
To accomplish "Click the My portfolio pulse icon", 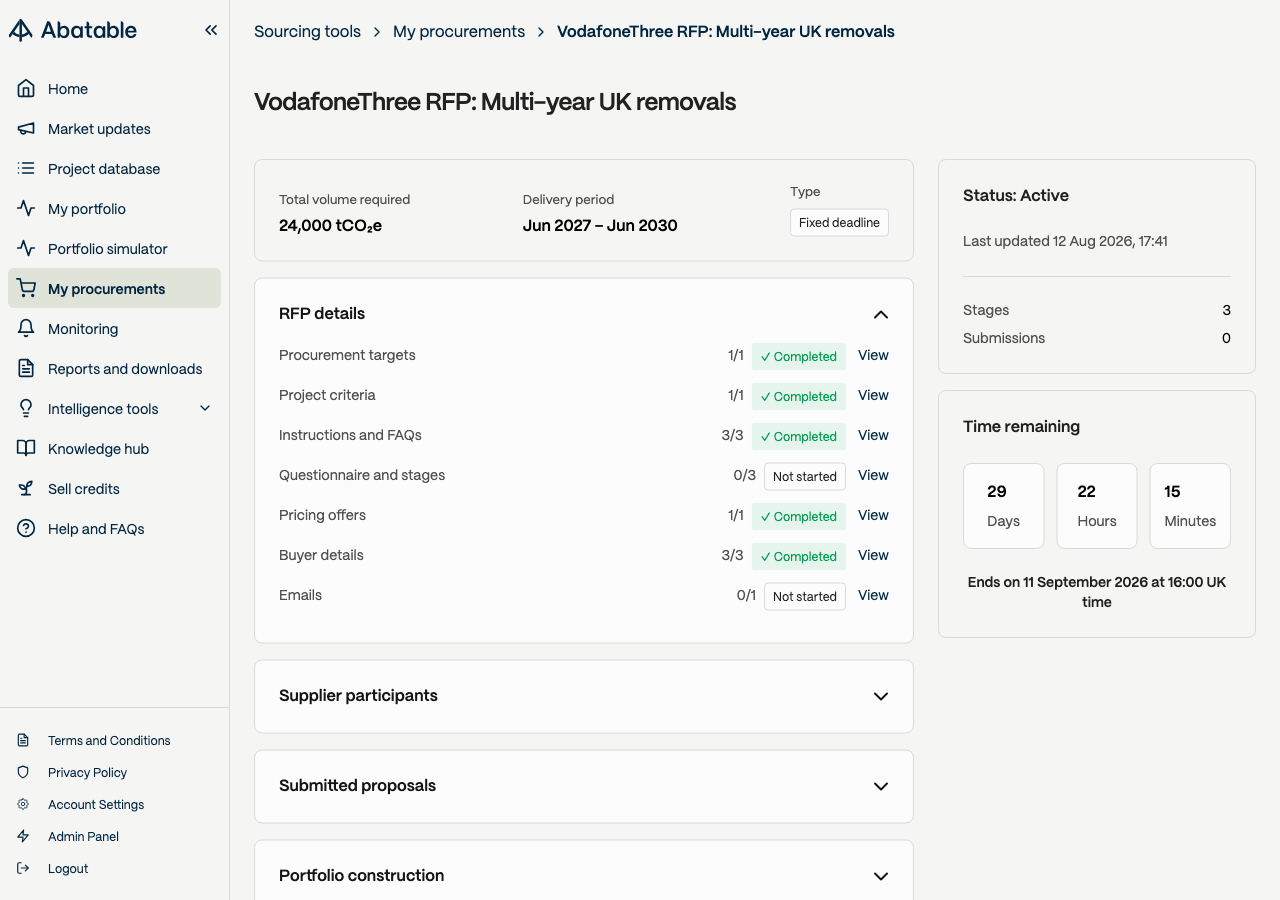I will [x=26, y=209].
